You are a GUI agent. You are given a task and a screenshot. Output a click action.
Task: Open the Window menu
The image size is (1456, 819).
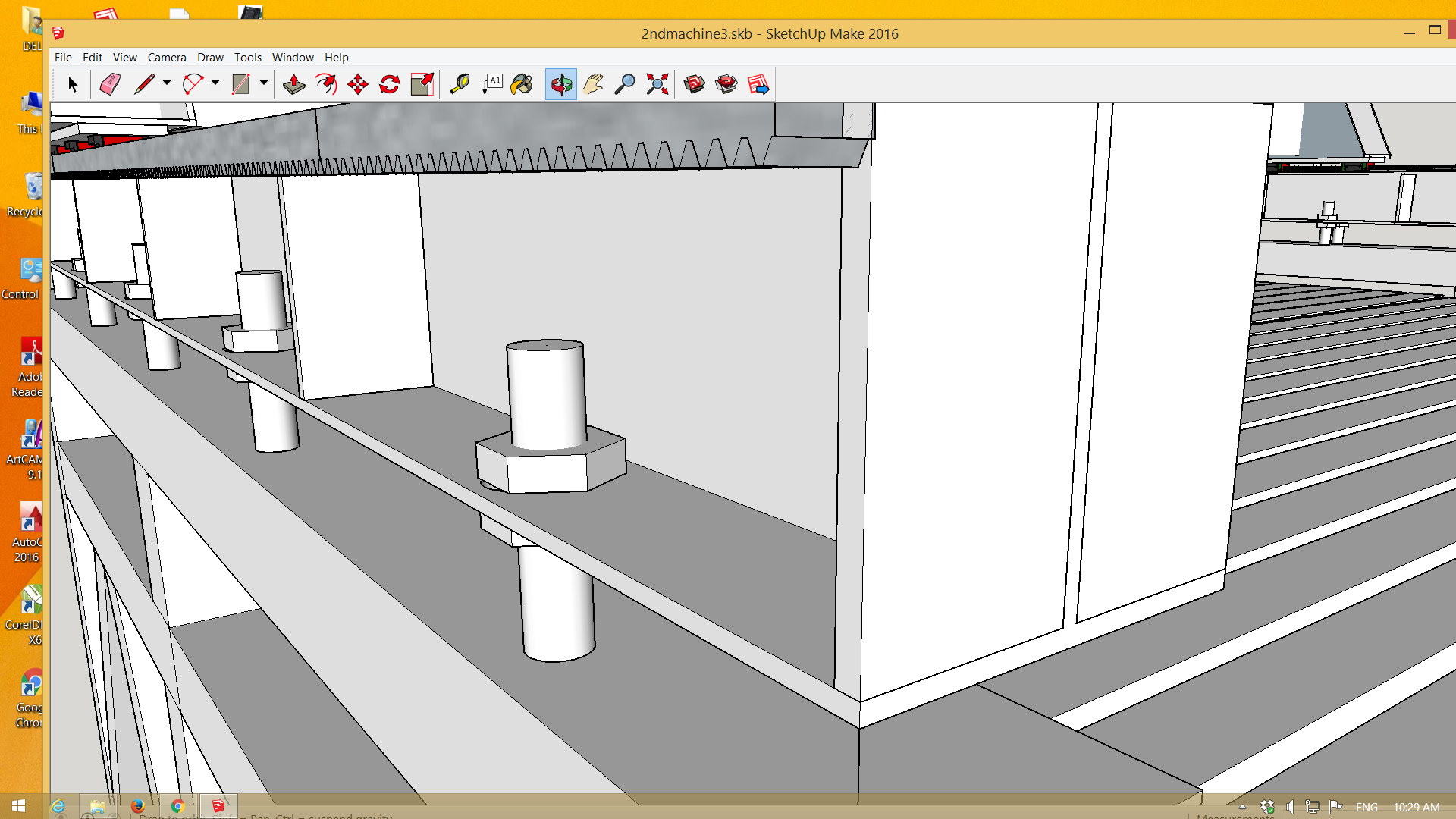(x=293, y=58)
